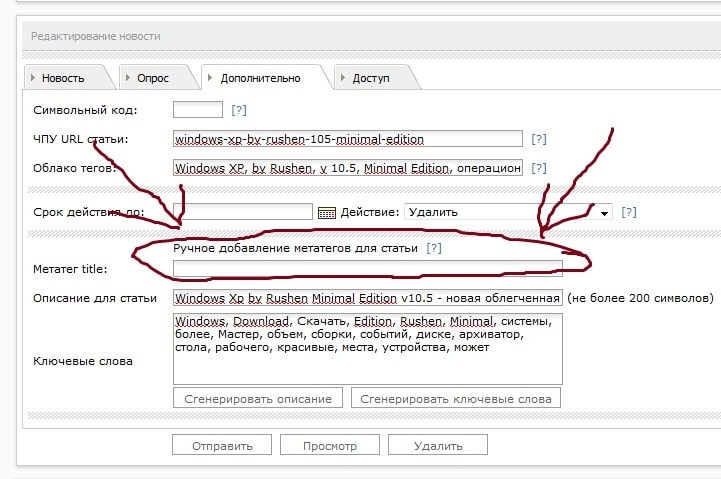Click the Срок действия до date field
The image size is (721, 479).
point(243,212)
